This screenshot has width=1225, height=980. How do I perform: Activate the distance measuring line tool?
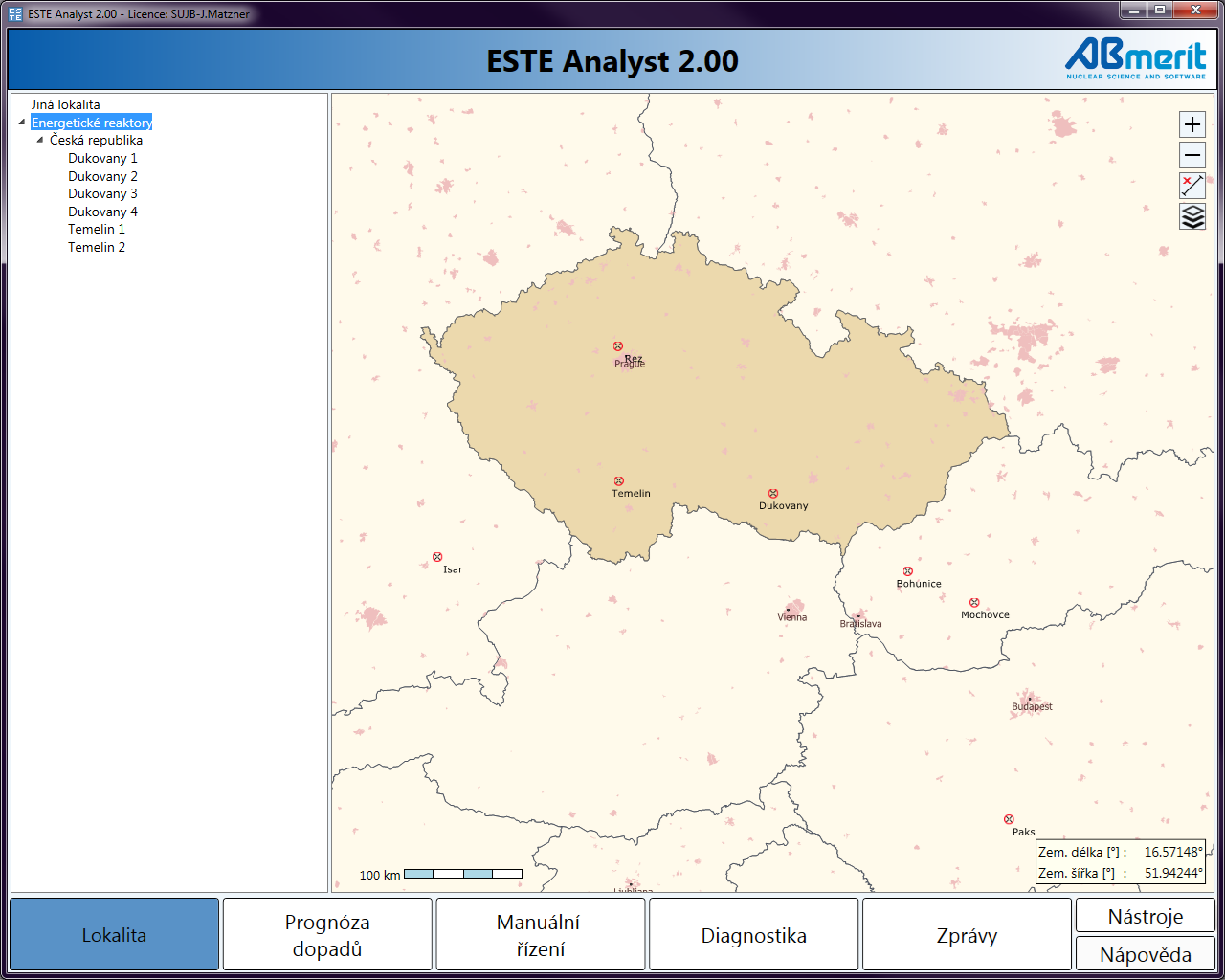tap(1192, 186)
